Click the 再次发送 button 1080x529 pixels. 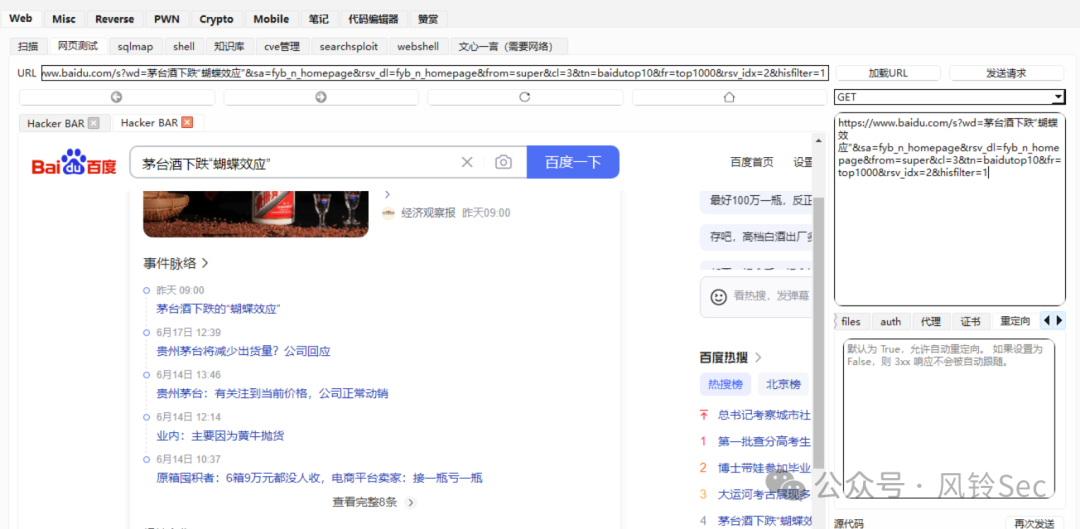coord(1034,523)
